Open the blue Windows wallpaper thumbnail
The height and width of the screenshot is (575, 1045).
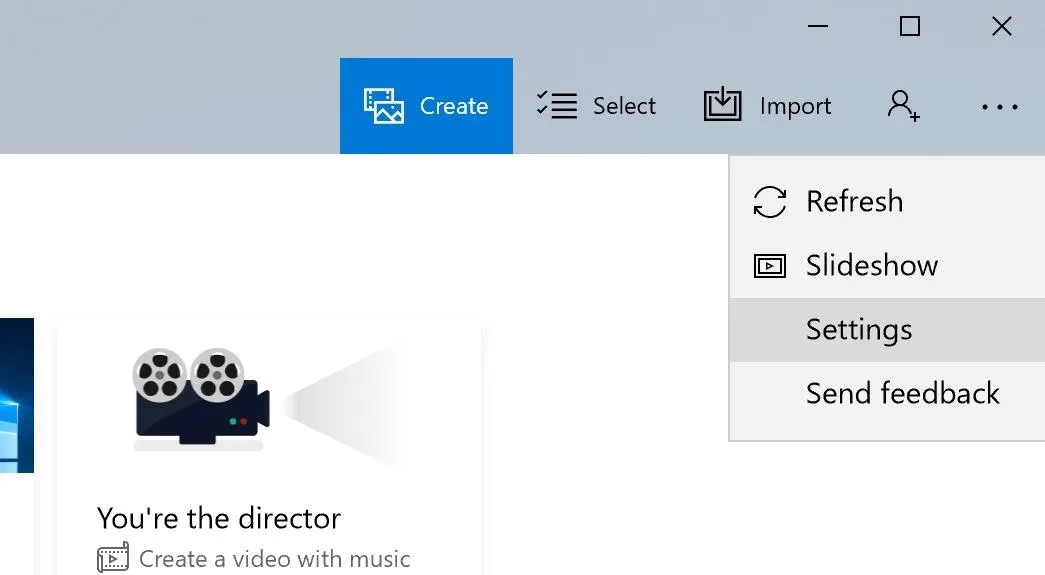(x=17, y=396)
